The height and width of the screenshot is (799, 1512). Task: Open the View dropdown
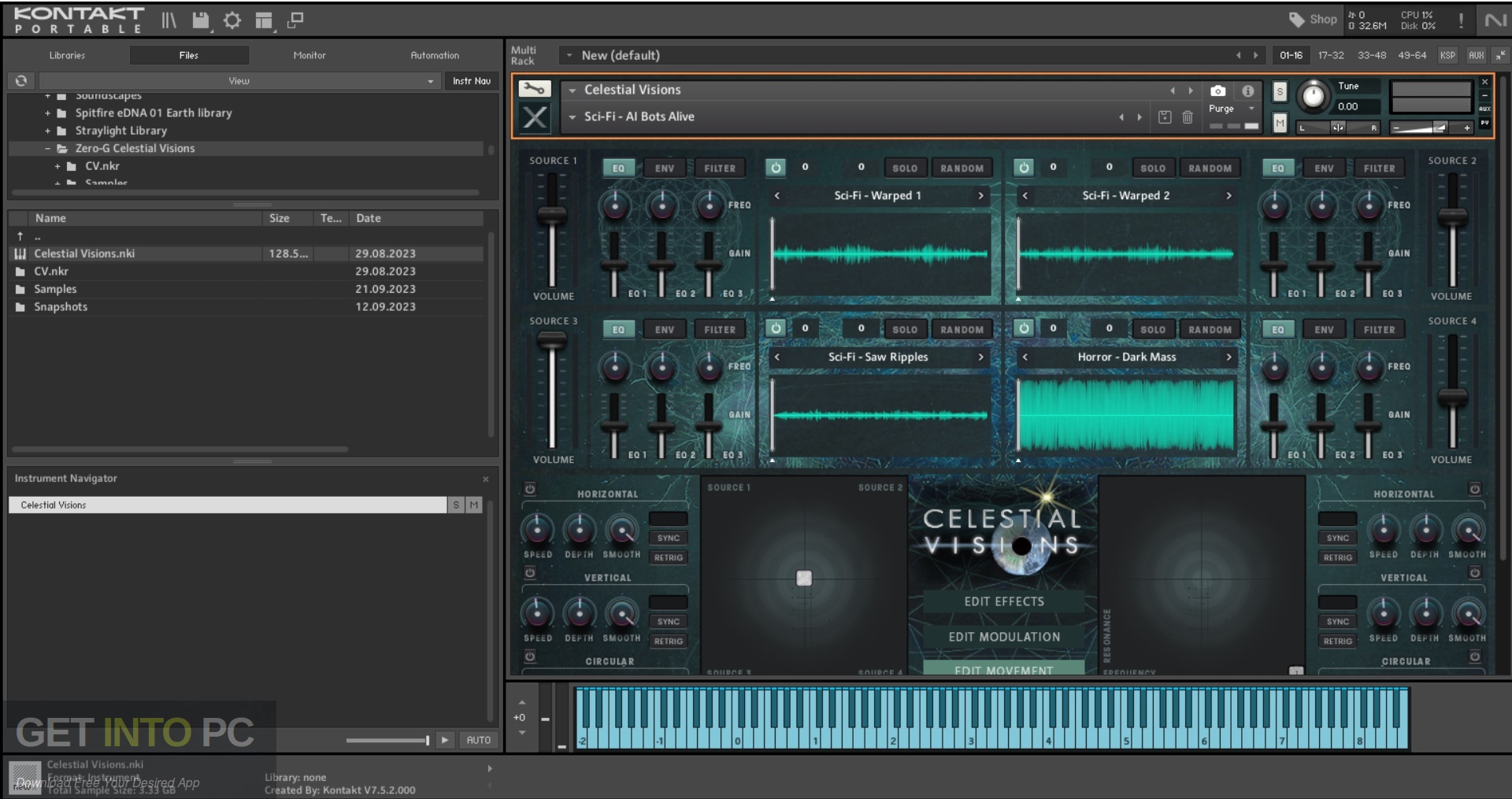(239, 80)
